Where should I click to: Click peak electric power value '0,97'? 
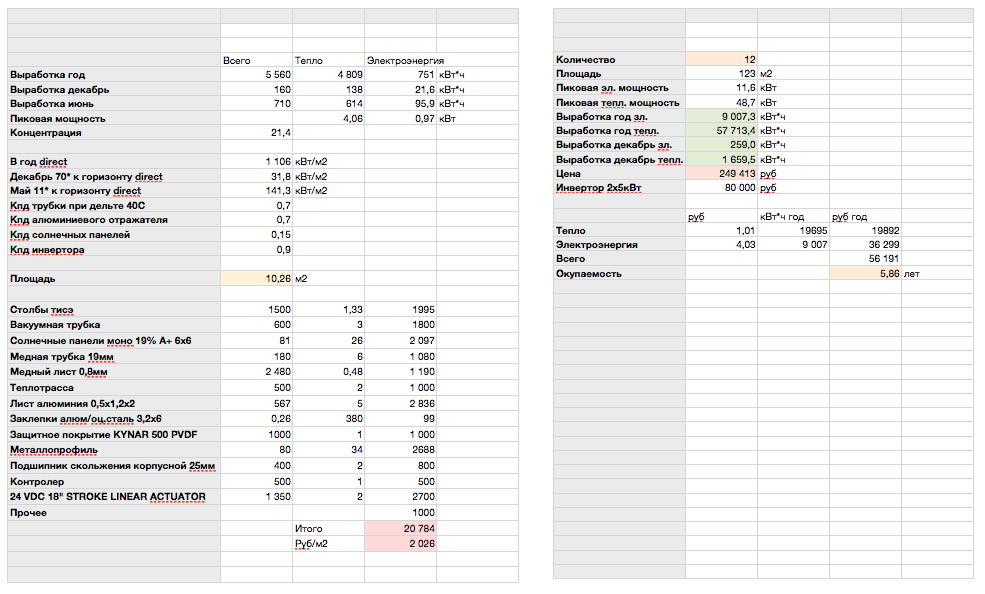tap(425, 119)
